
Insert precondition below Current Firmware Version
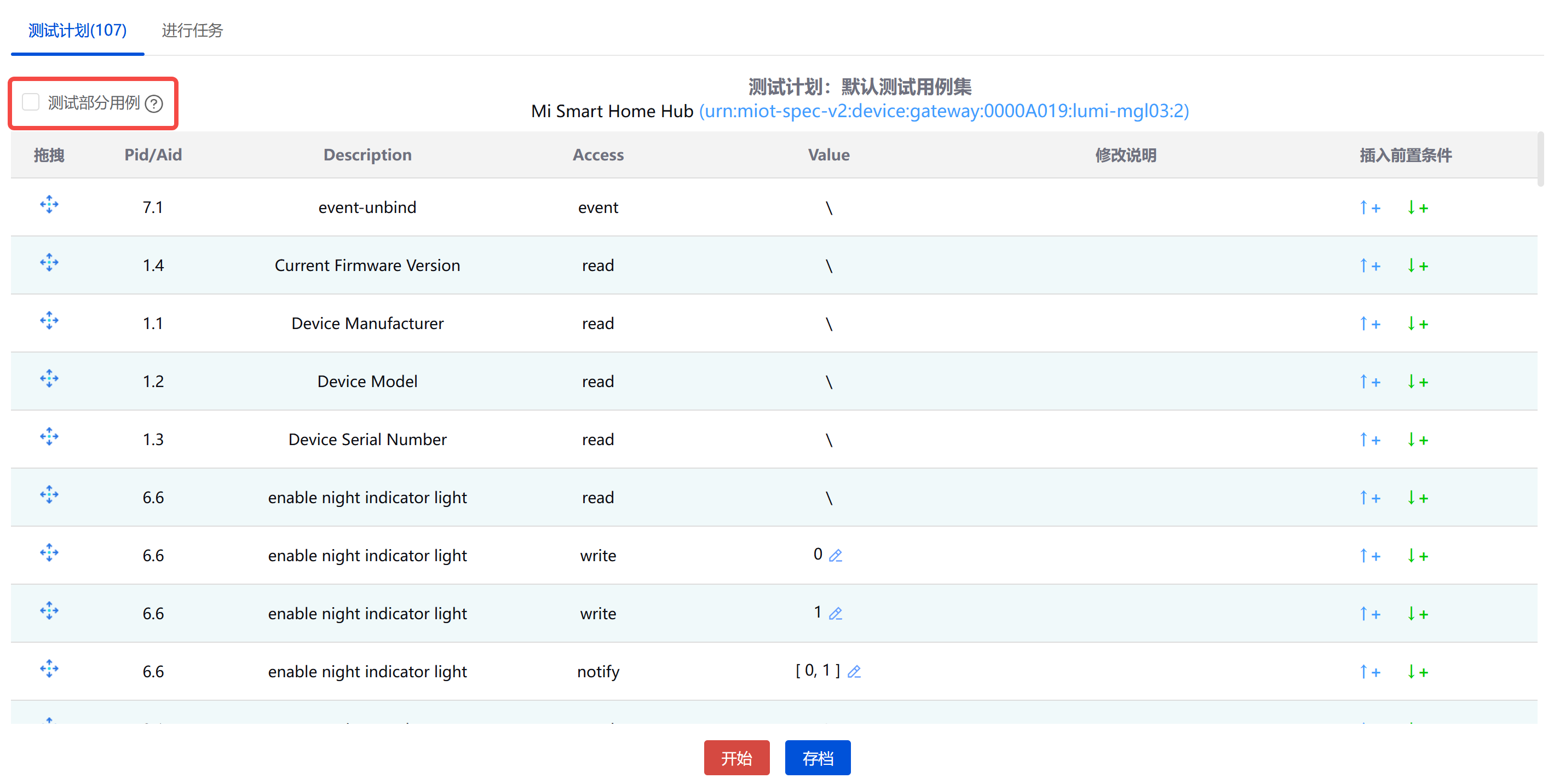pos(1417,266)
